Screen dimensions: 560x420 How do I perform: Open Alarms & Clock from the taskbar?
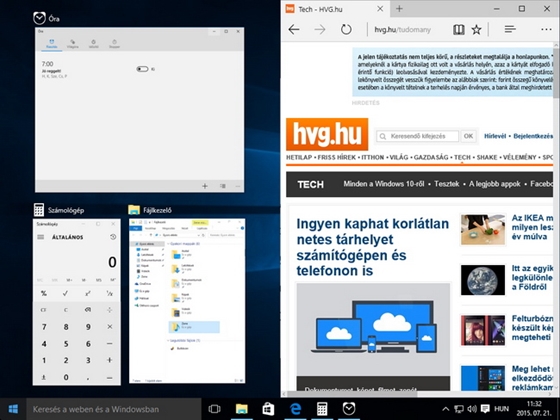pyautogui.click(x=349, y=409)
